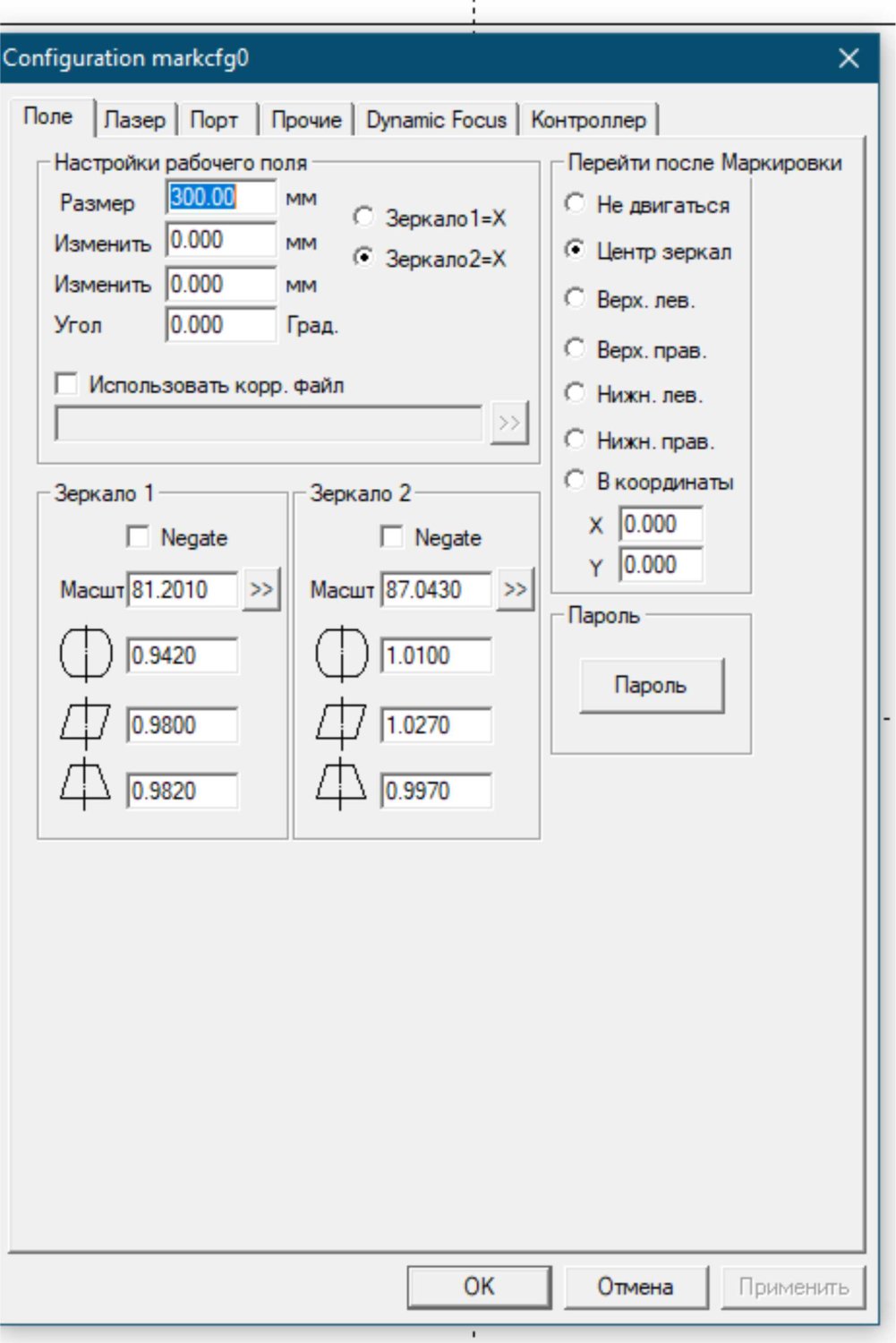Enable Negate checkbox for Зеркало 2
The height and width of the screenshot is (1343, 896).
point(392,537)
